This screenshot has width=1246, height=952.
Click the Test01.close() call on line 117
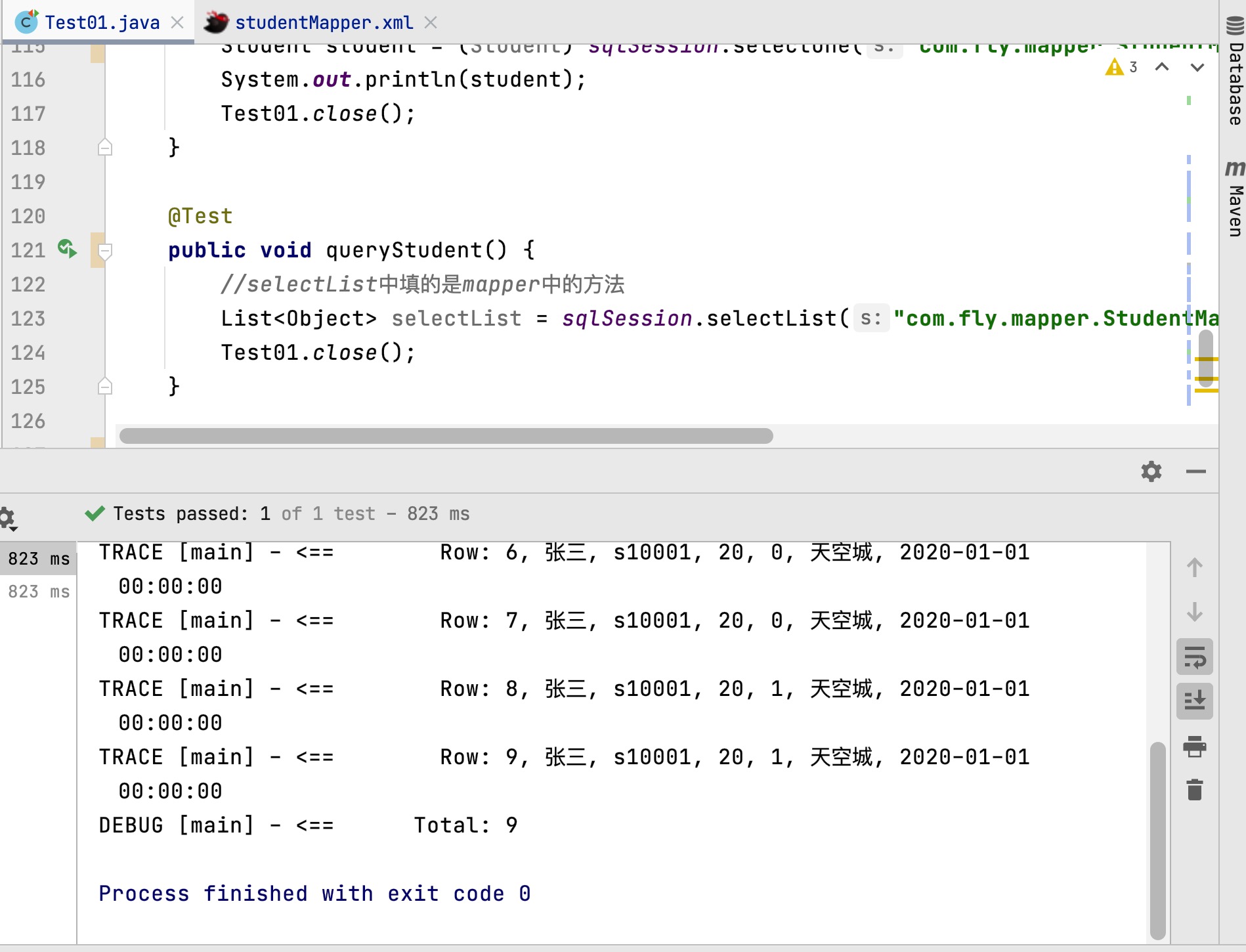point(318,114)
